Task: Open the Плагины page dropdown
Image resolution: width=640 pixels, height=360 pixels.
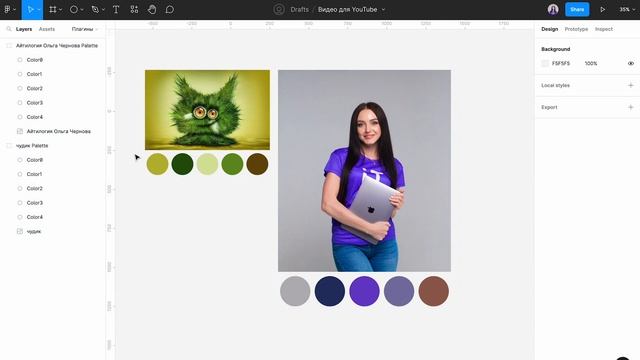Action: 84,29
